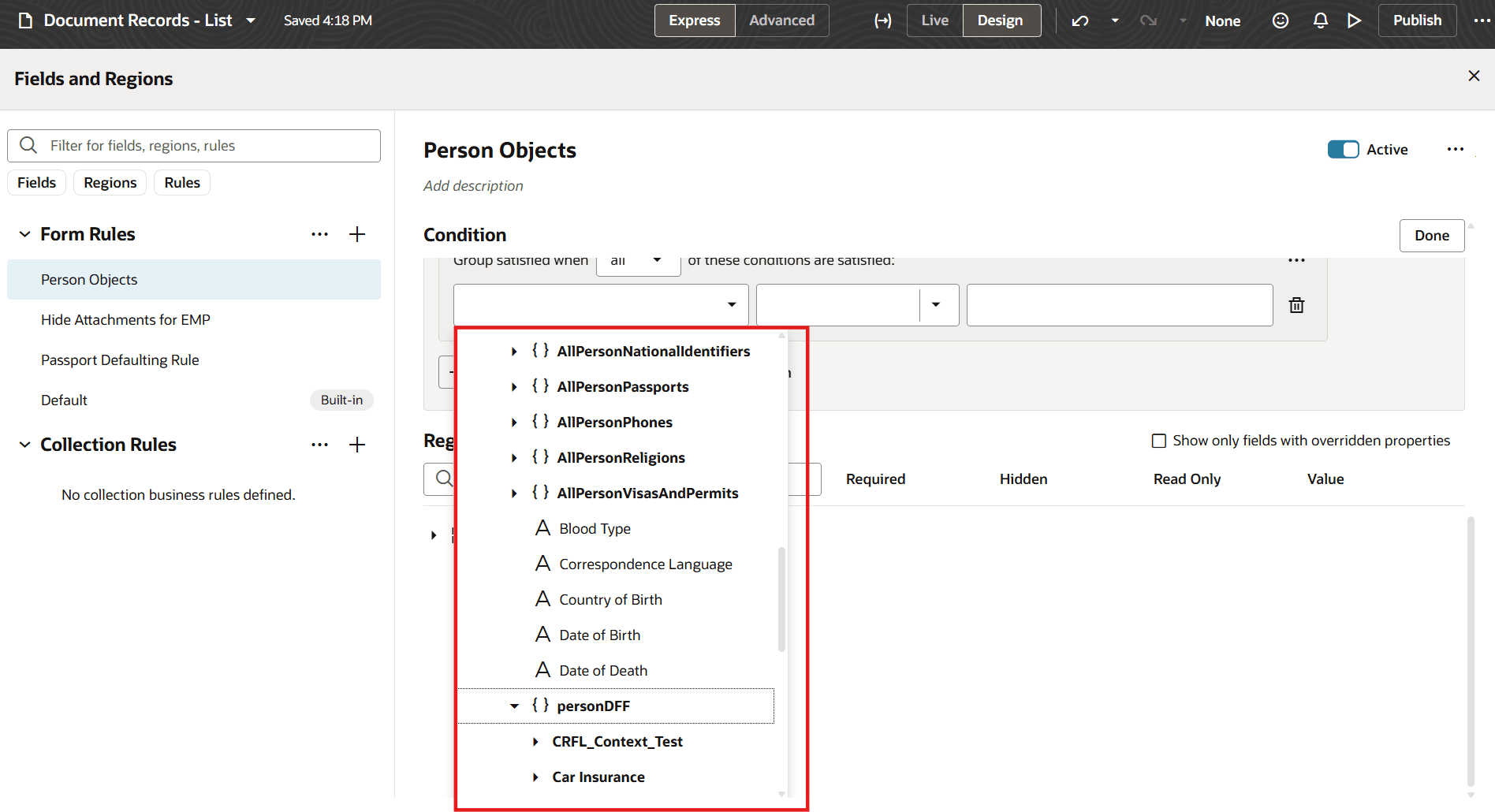Select the Default built-in rule
1495x812 pixels.
point(194,400)
